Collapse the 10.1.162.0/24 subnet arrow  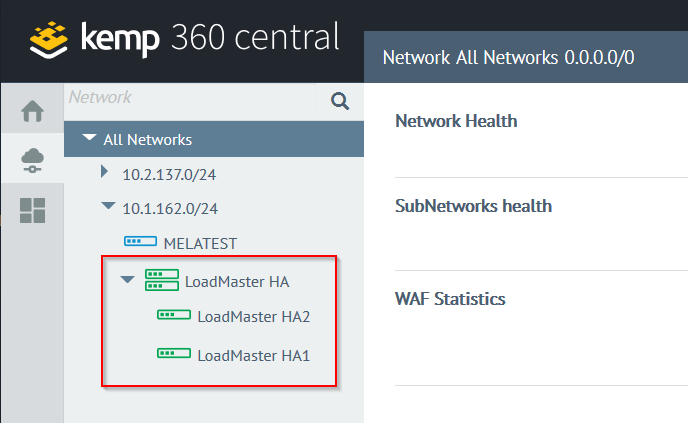tap(108, 205)
